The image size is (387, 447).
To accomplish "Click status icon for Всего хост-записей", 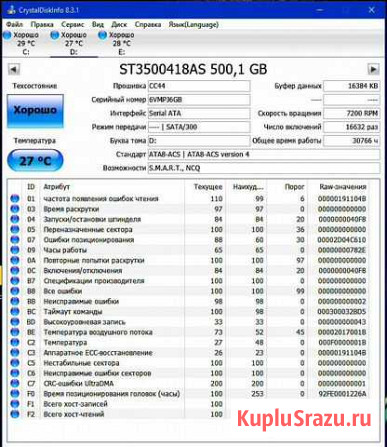I will pos(15,404).
